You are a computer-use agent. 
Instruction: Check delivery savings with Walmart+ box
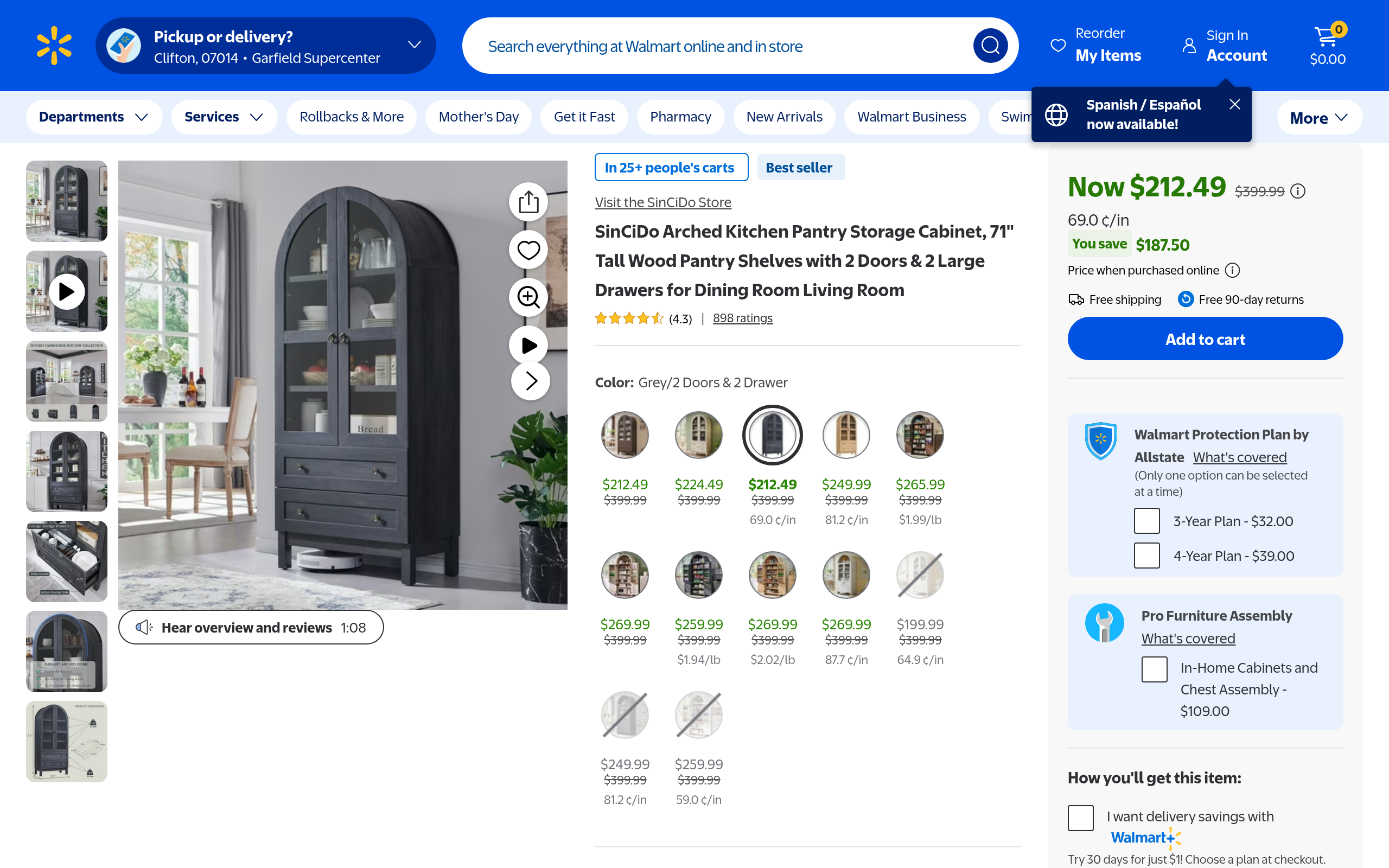tap(1081, 818)
